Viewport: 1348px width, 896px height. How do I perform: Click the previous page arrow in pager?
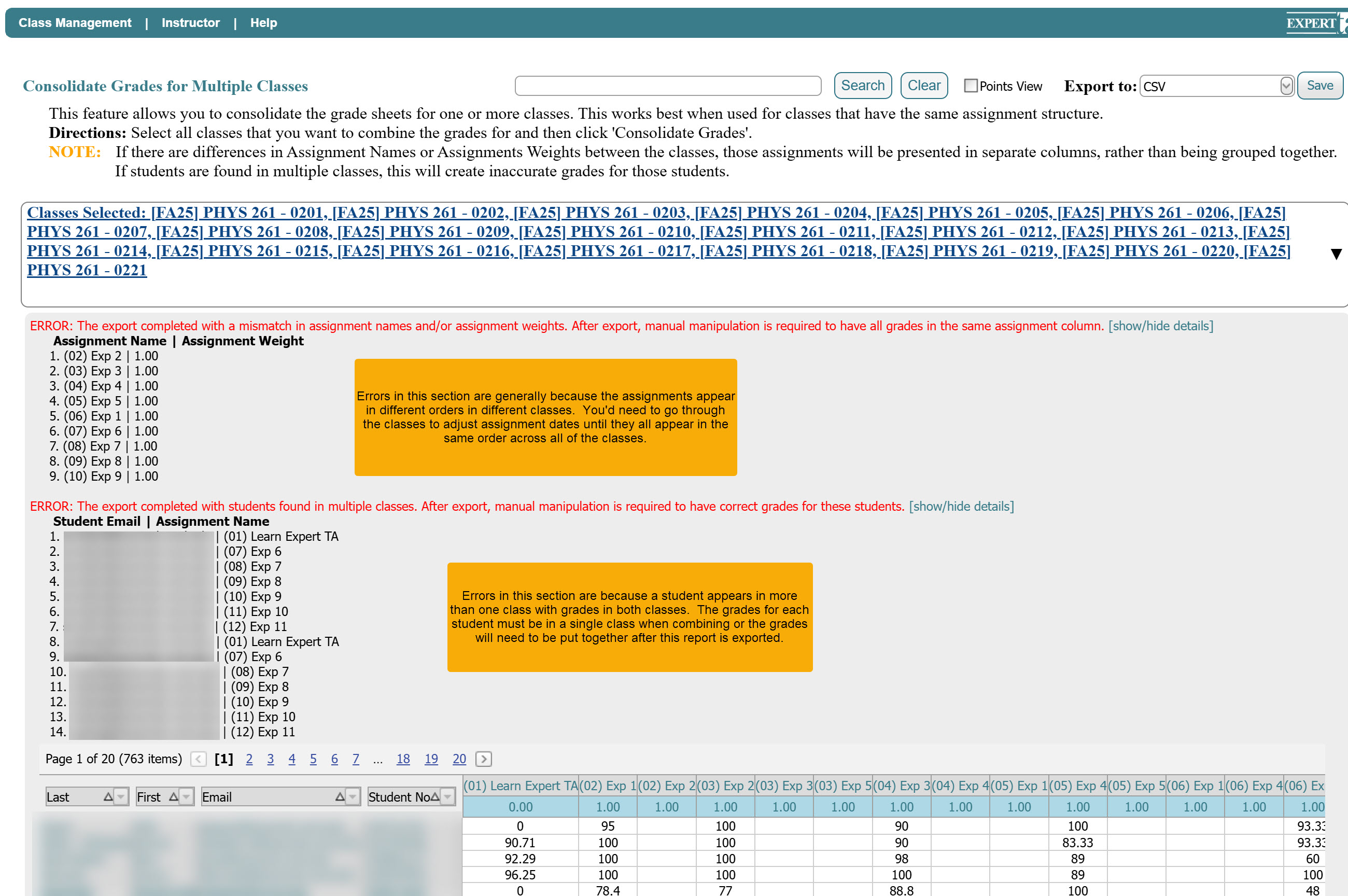198,759
